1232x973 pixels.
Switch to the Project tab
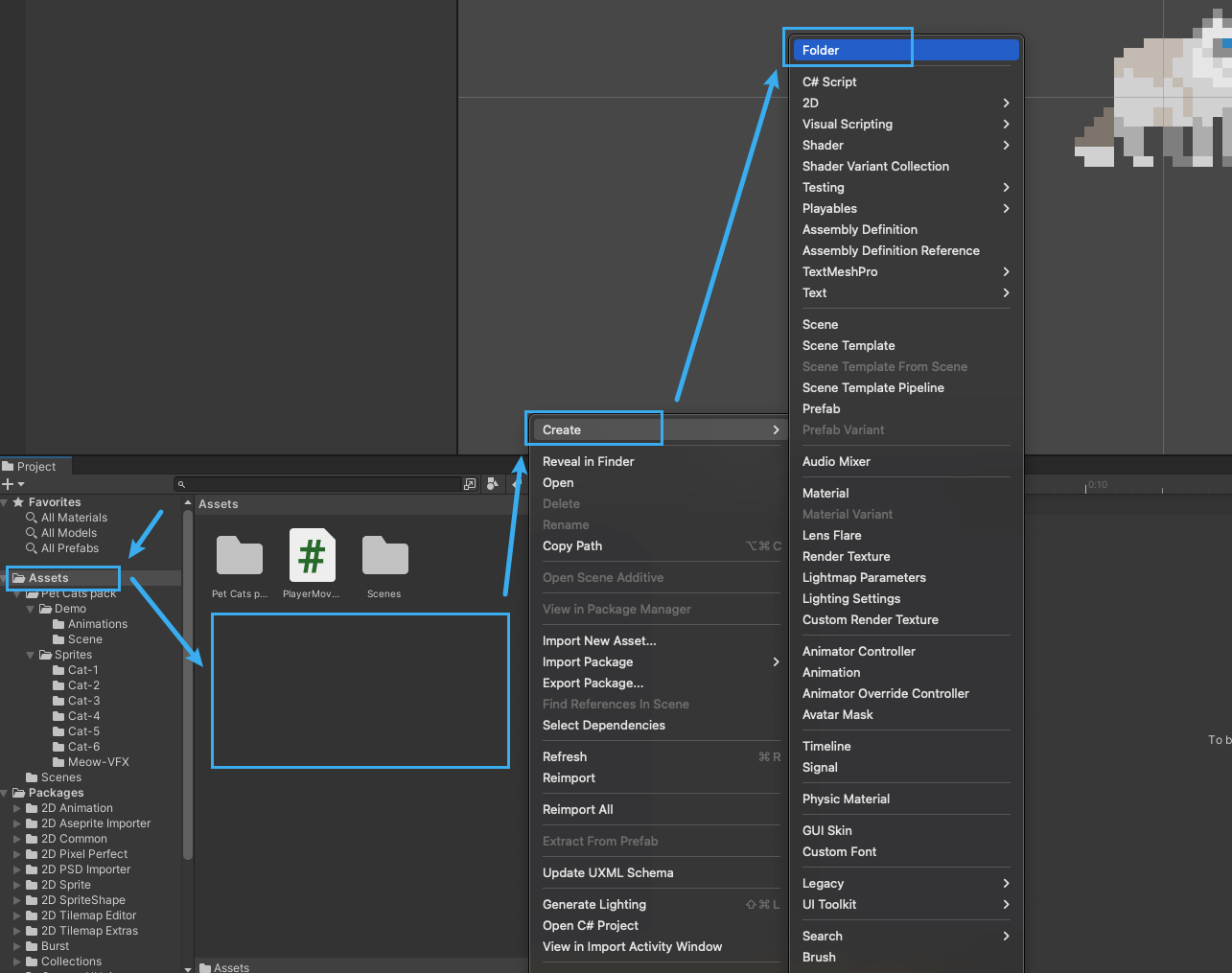pyautogui.click(x=35, y=467)
